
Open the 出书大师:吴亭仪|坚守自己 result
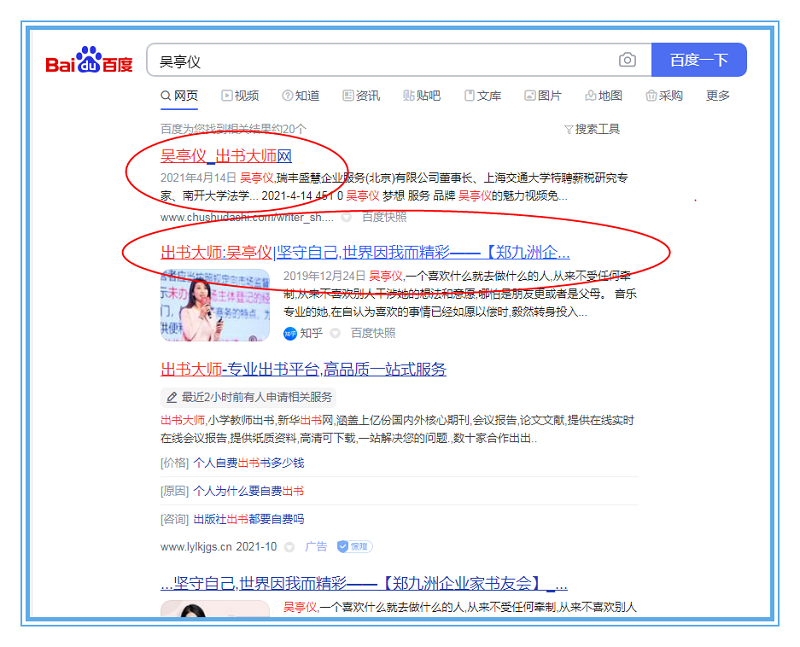(365, 251)
